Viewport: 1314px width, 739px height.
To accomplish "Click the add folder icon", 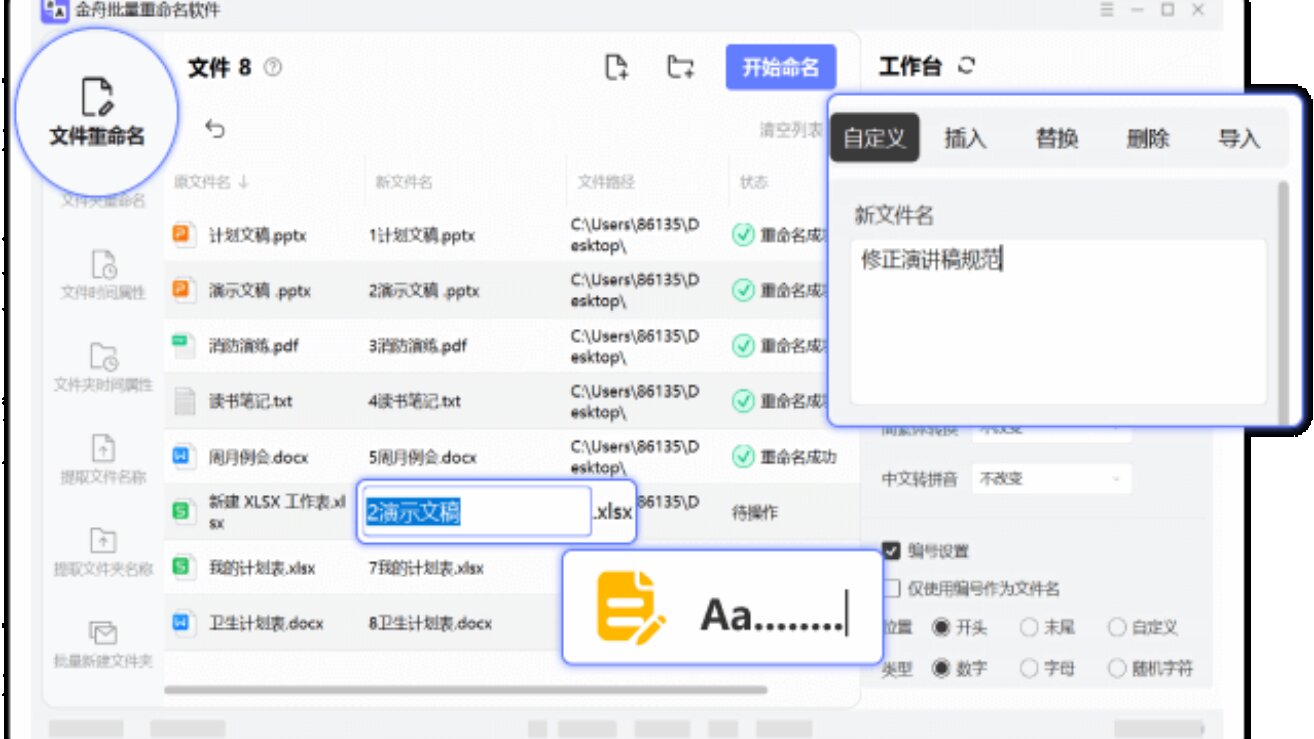I will click(x=679, y=68).
